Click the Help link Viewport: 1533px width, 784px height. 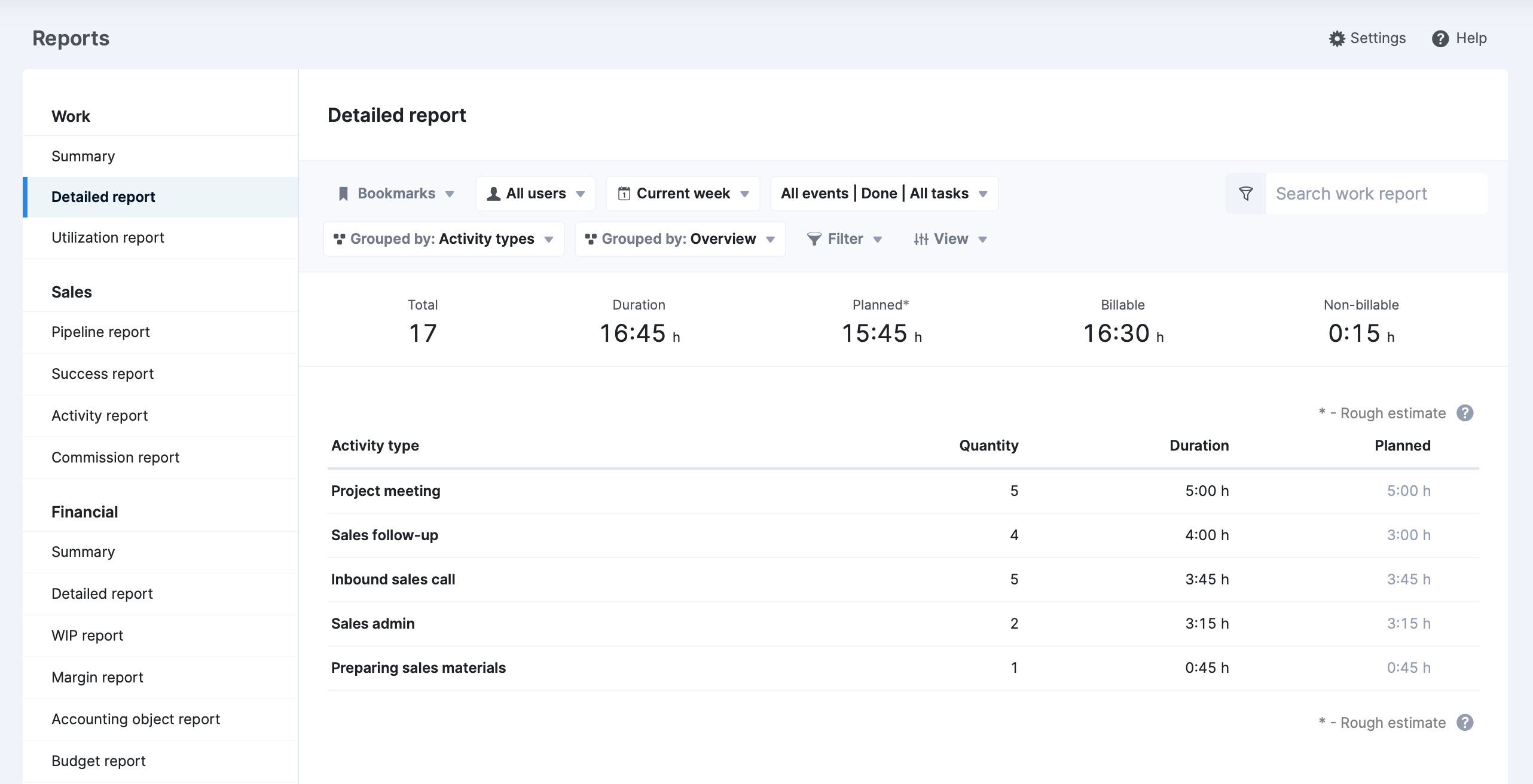pos(1459,38)
